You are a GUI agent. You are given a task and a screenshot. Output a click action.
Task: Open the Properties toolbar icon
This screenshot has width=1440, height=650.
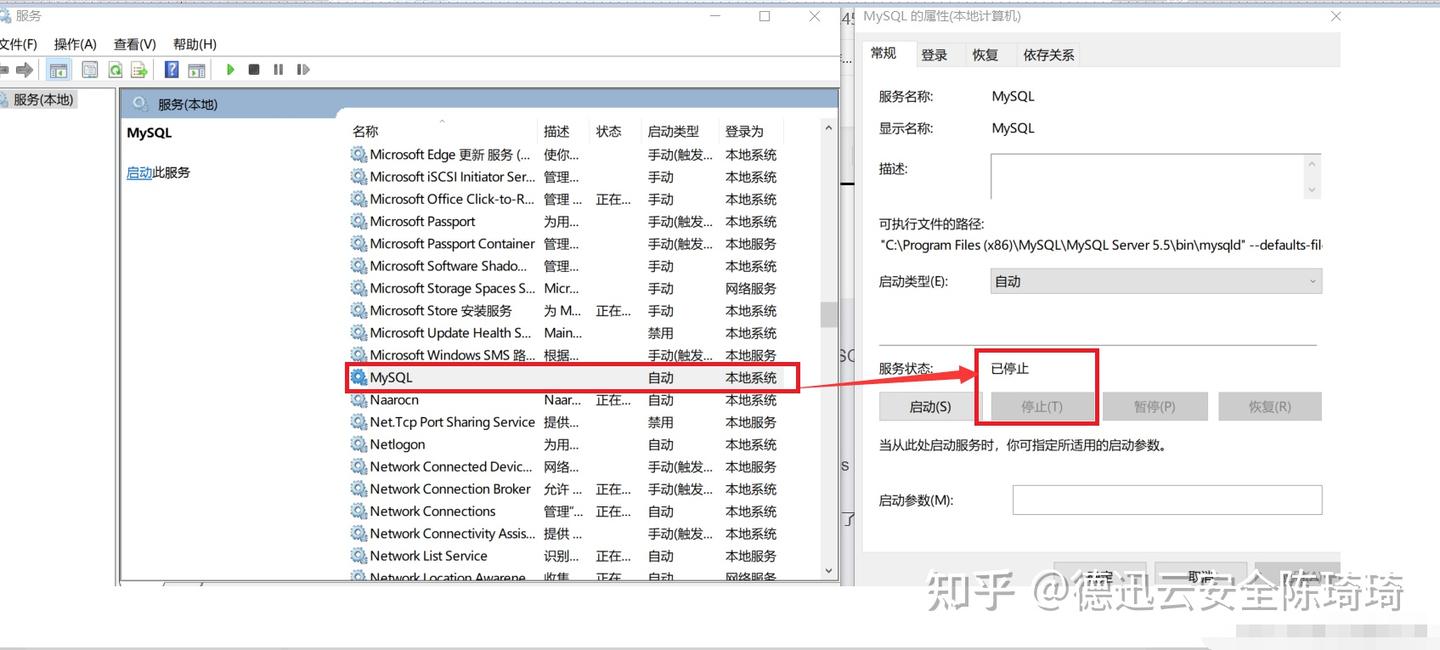tap(89, 69)
